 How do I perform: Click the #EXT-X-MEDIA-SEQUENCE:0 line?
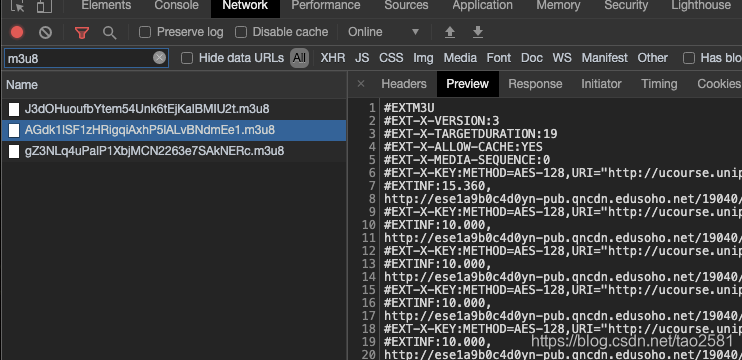coord(467,160)
